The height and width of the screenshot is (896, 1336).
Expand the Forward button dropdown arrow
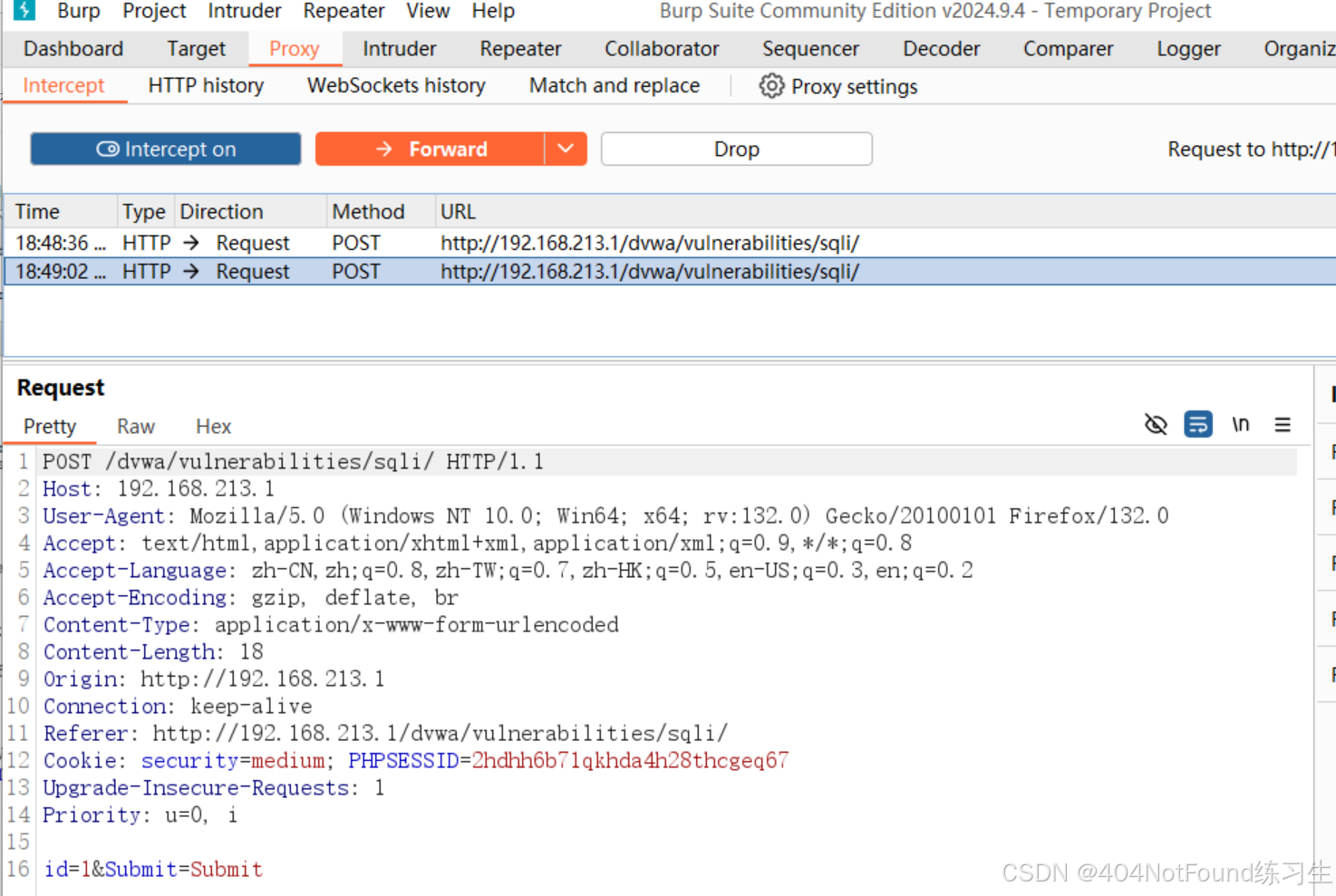pos(566,149)
